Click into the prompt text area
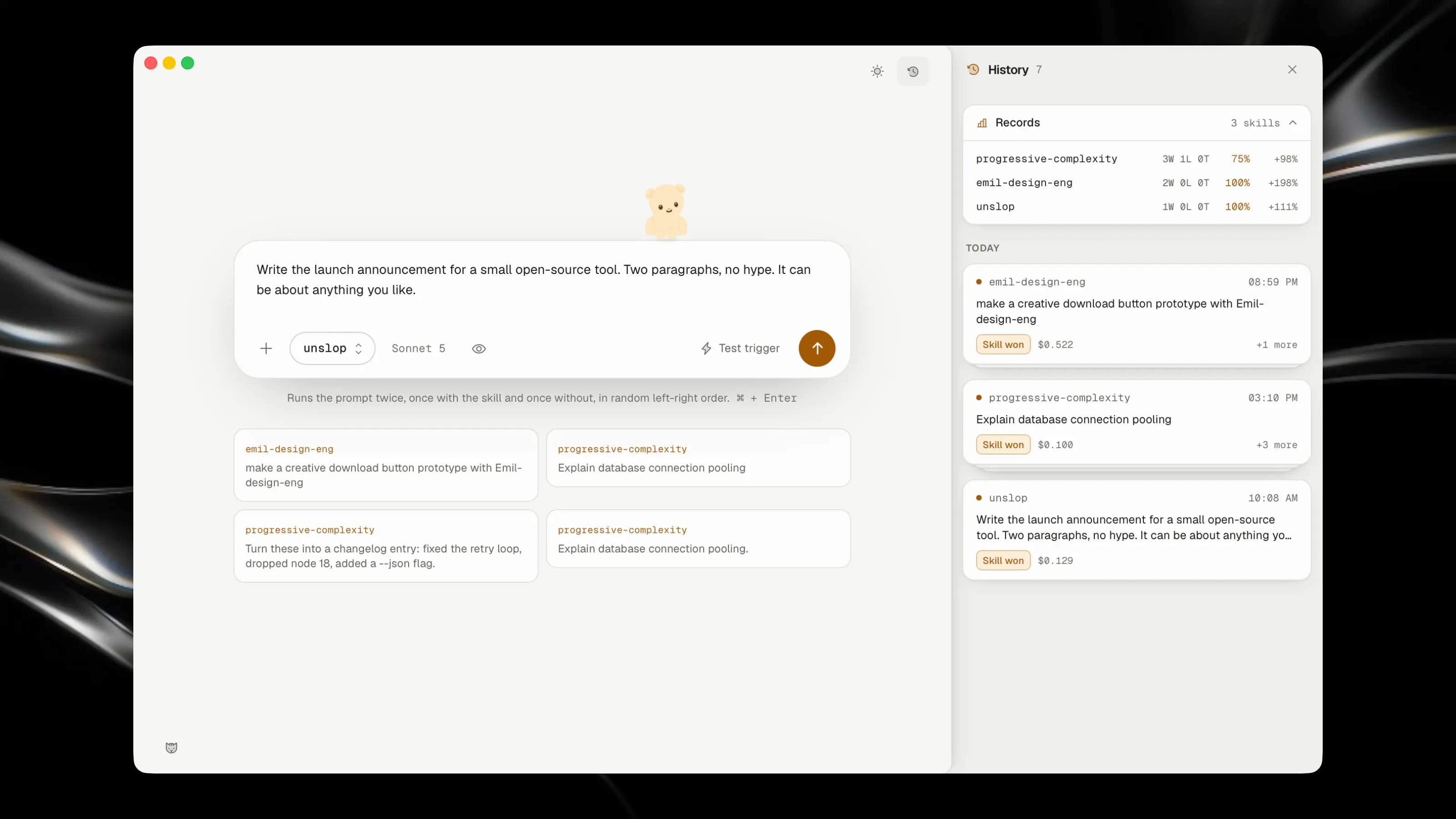 pyautogui.click(x=541, y=280)
